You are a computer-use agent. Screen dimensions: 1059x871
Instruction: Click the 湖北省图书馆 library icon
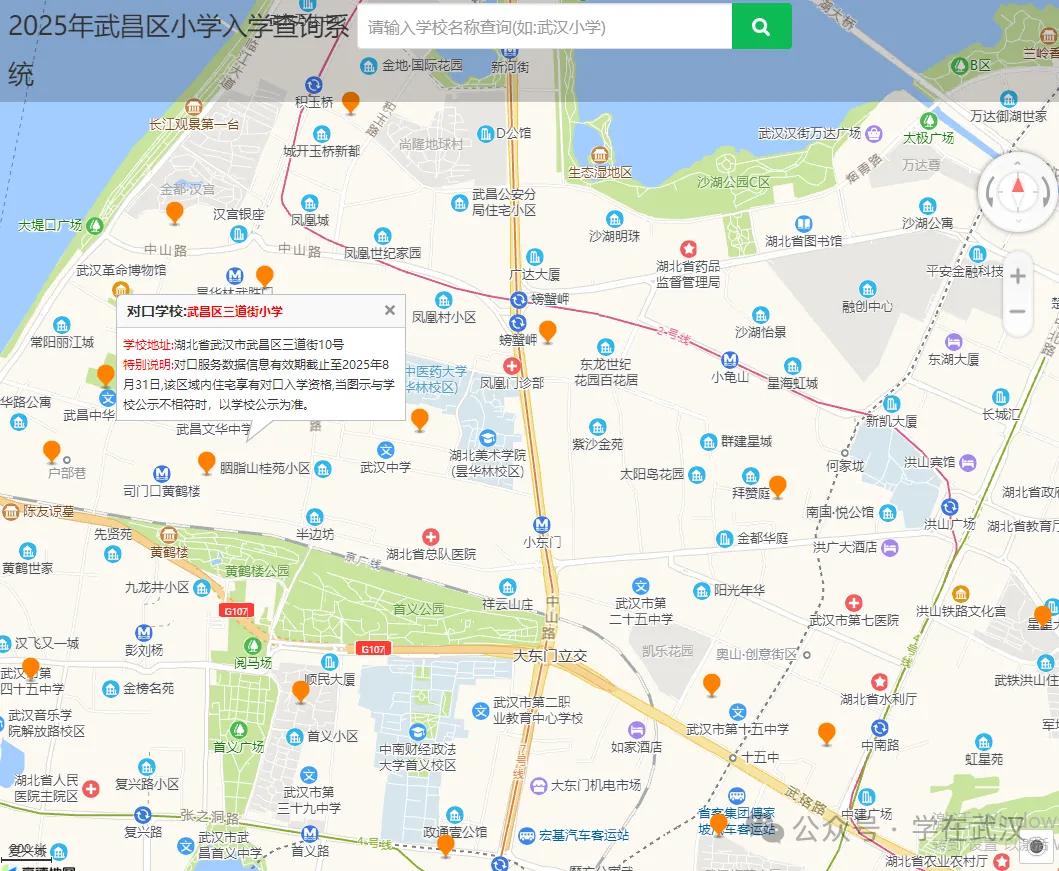803,223
